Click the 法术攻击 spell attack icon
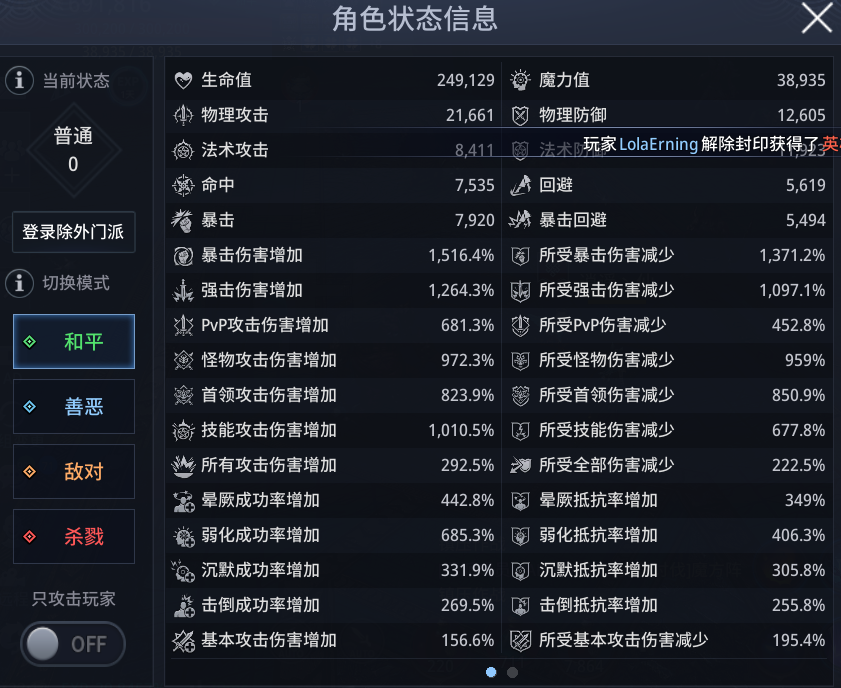The height and width of the screenshot is (688, 841). tap(182, 150)
